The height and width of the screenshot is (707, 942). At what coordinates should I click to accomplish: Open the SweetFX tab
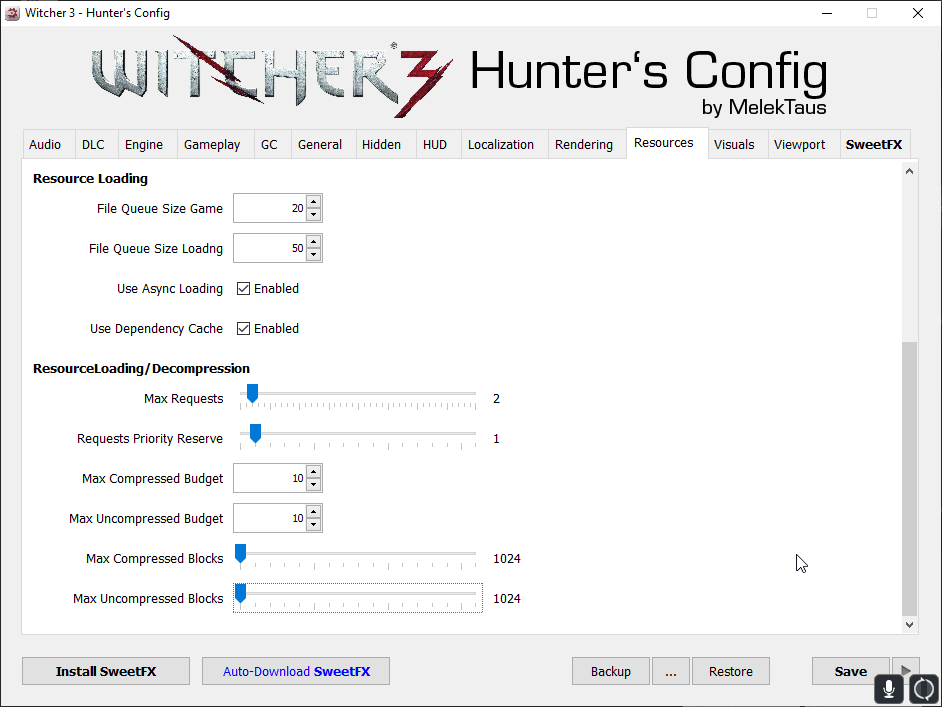coord(873,145)
